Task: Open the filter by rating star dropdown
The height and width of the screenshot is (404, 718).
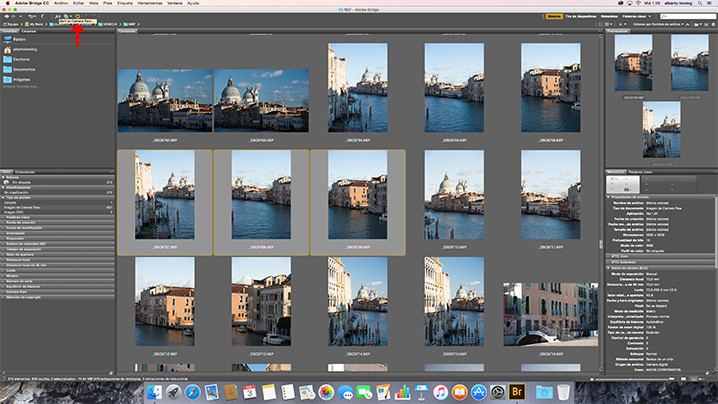Action: coord(623,24)
